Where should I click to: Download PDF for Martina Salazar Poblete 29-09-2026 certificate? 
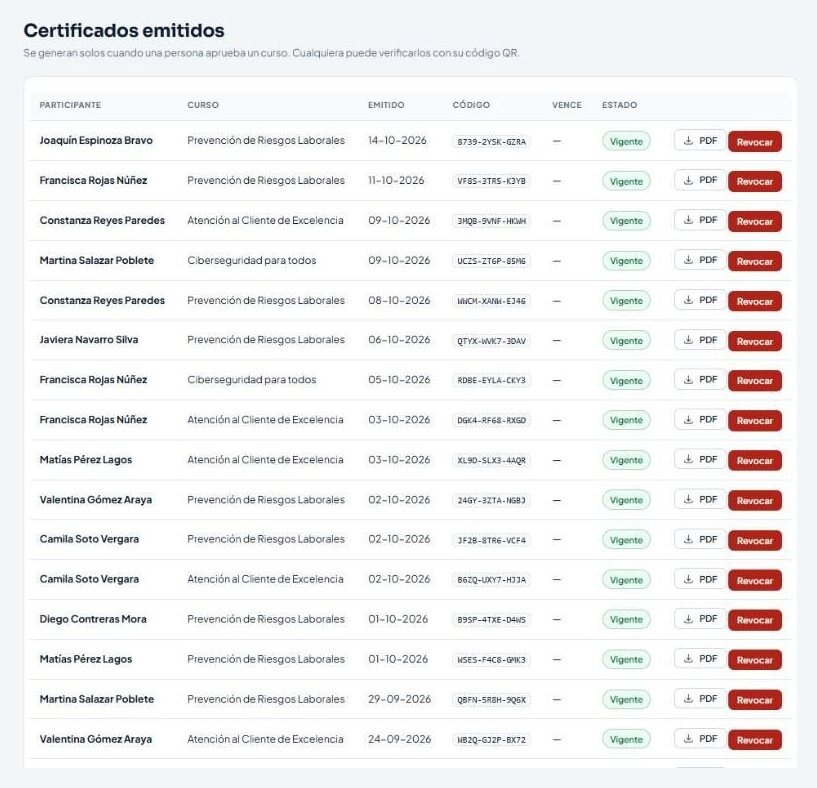point(700,698)
